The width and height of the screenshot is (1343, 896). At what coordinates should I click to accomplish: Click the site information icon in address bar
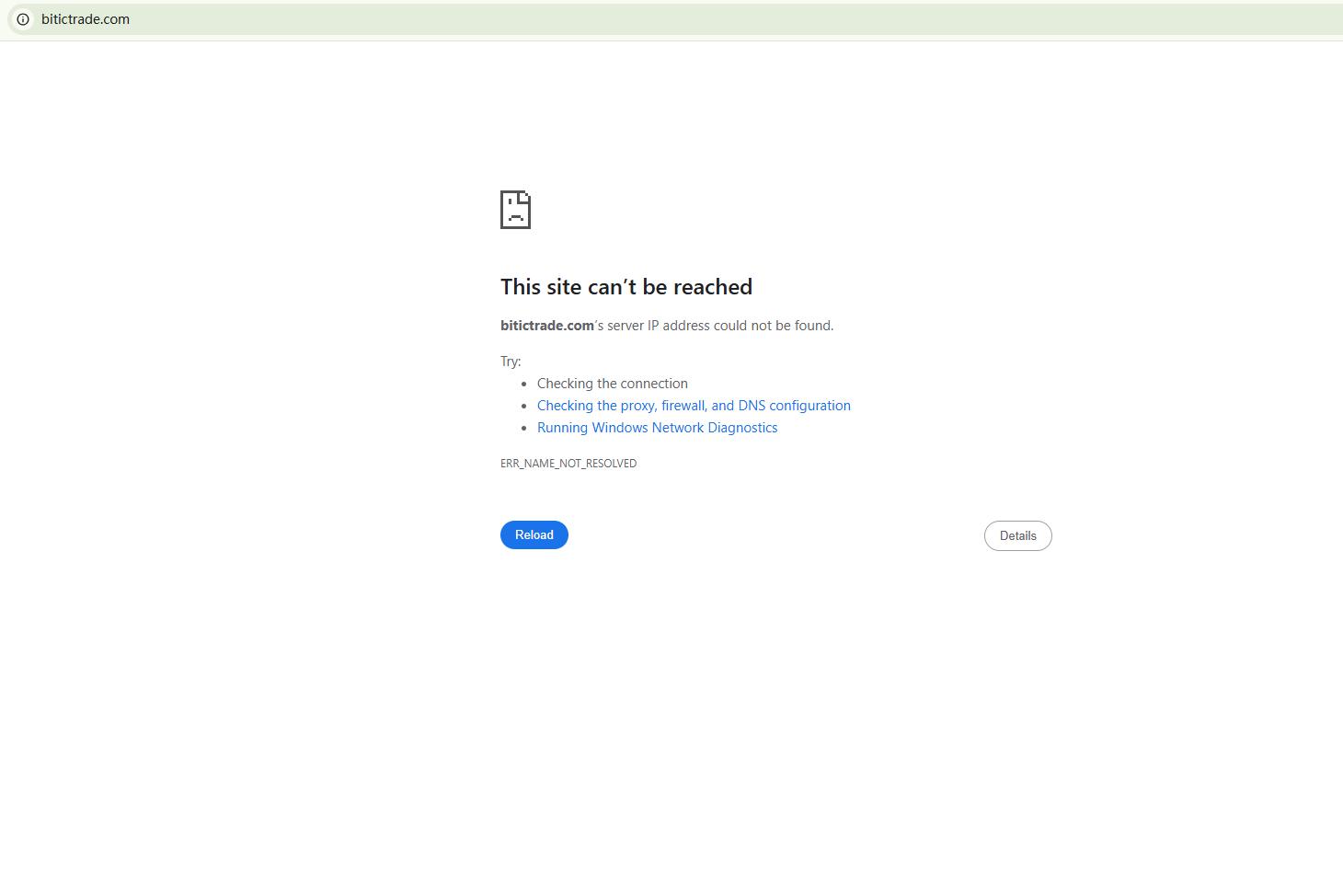point(23,19)
